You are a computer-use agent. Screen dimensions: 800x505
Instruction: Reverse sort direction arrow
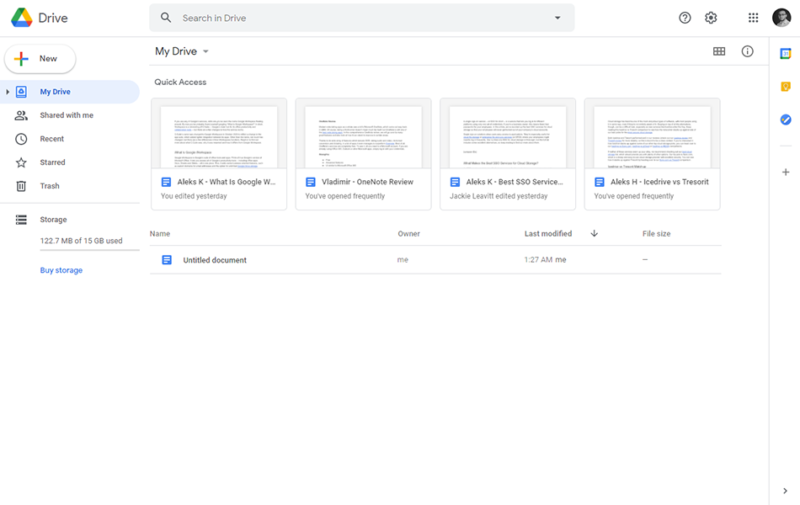tap(594, 234)
